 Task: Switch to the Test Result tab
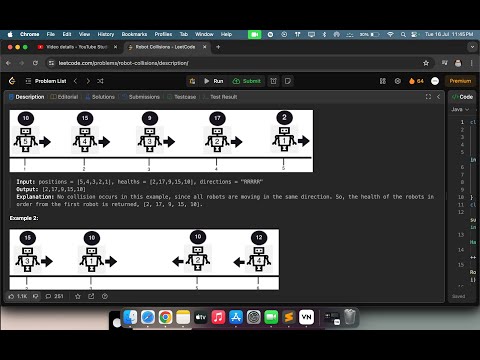tap(220, 97)
